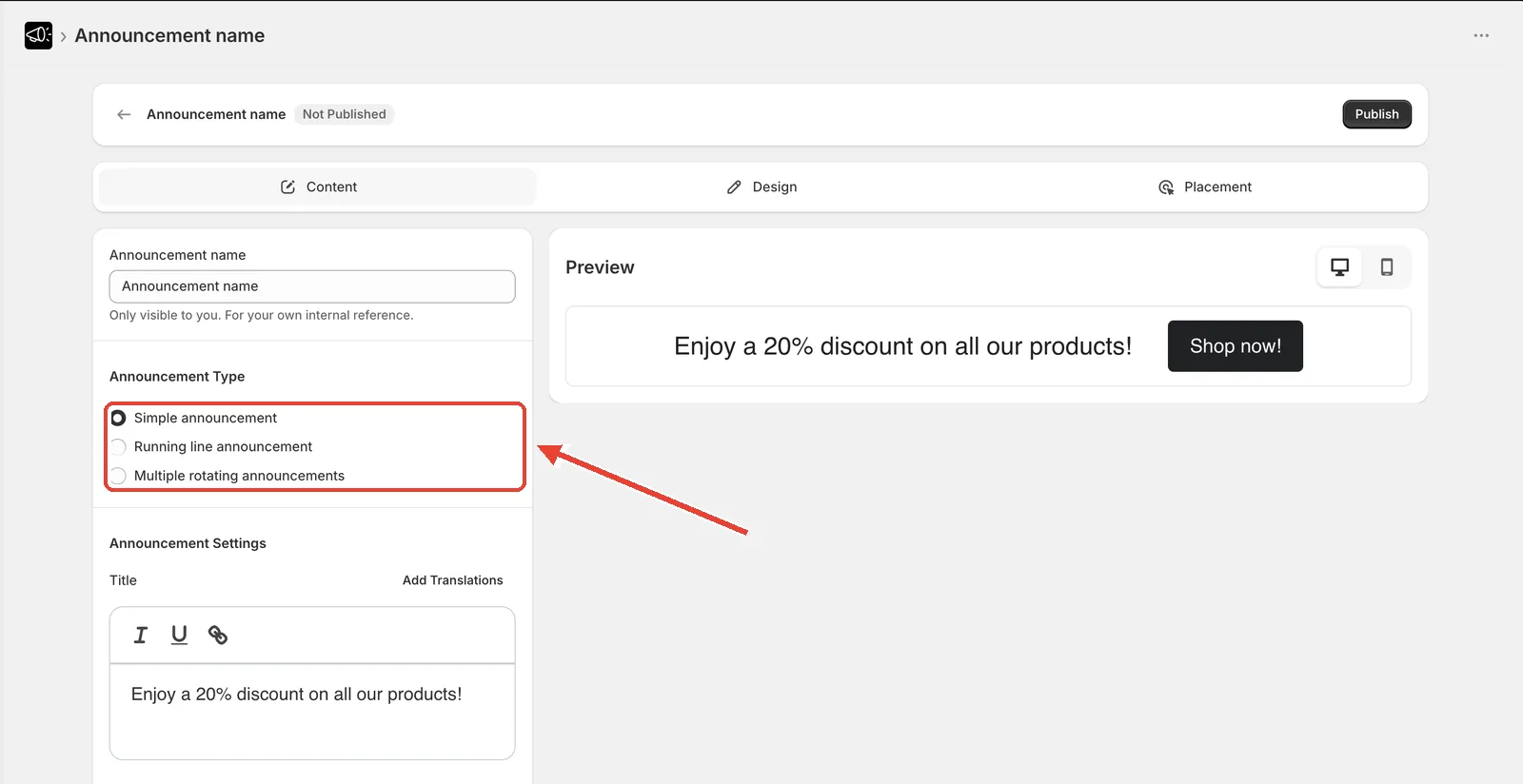This screenshot has height=784, width=1523.
Task: Switch preview to desktop view icon
Action: point(1339,267)
